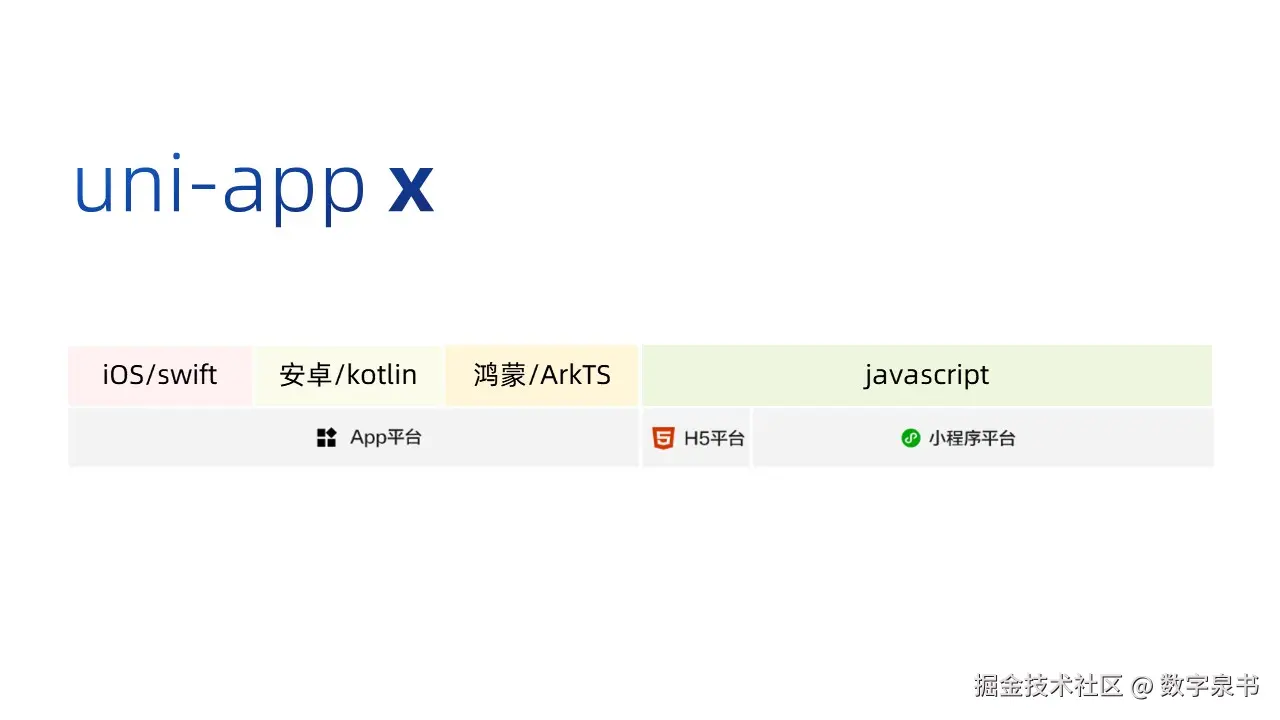Select the word "swift"
The image size is (1280, 720).
188,375
